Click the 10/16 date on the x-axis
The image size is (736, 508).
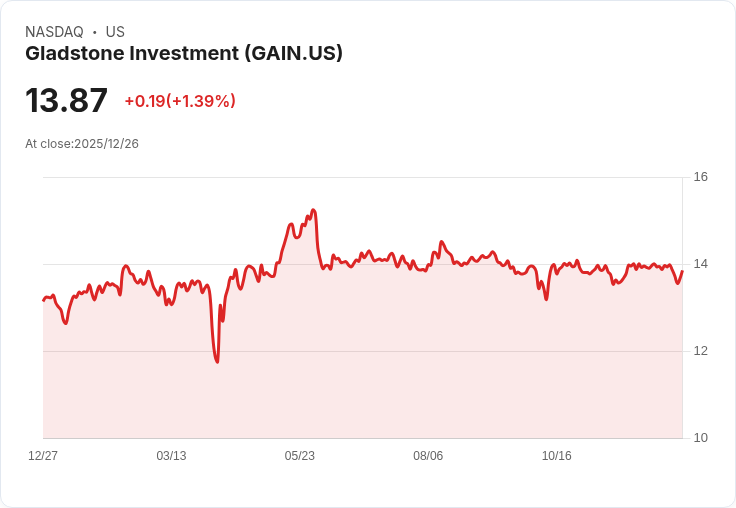556,456
